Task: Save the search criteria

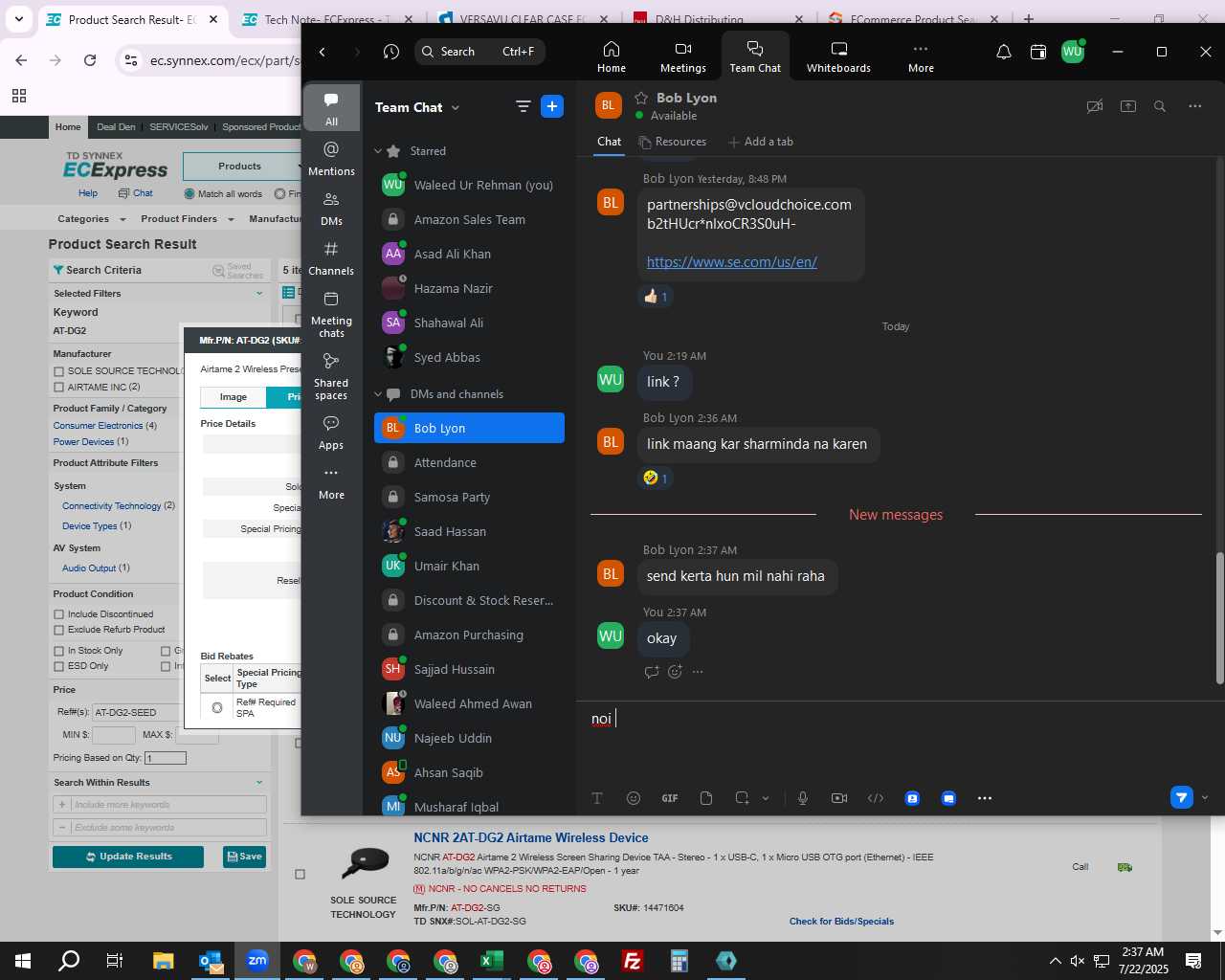Action: point(244,857)
